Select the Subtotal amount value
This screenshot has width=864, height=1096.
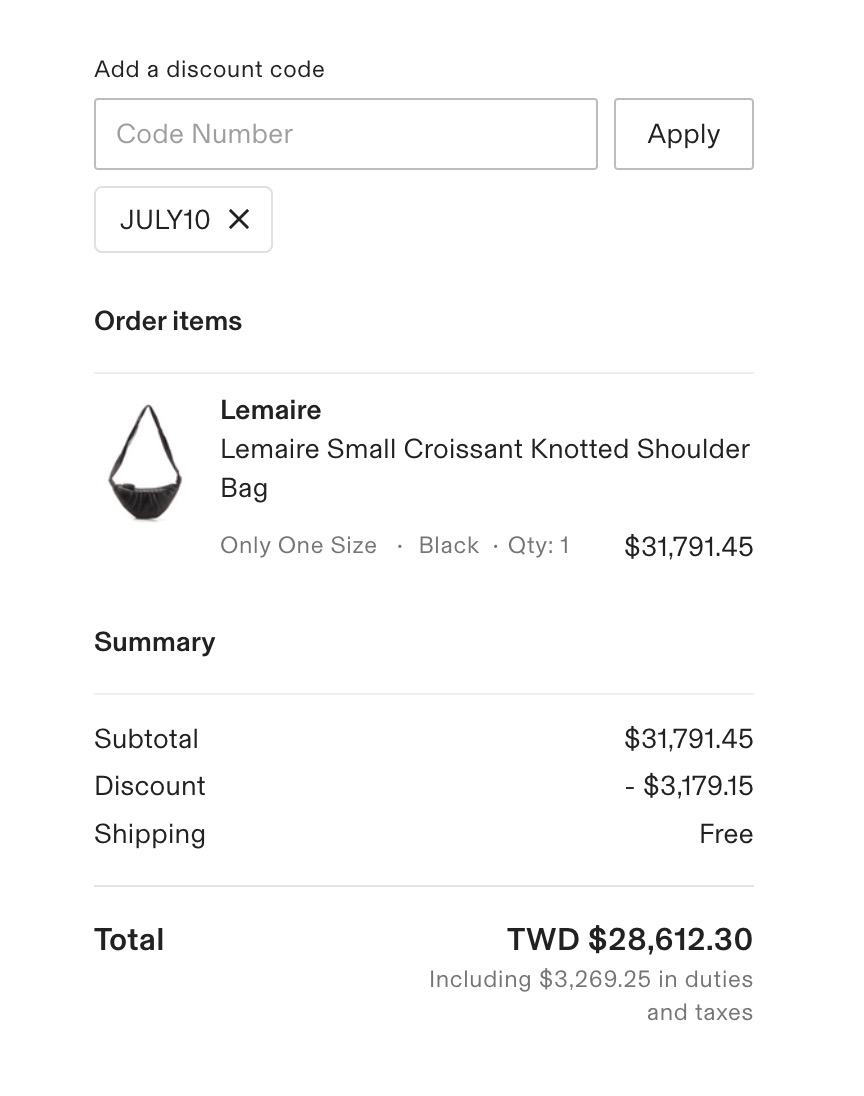click(x=689, y=739)
